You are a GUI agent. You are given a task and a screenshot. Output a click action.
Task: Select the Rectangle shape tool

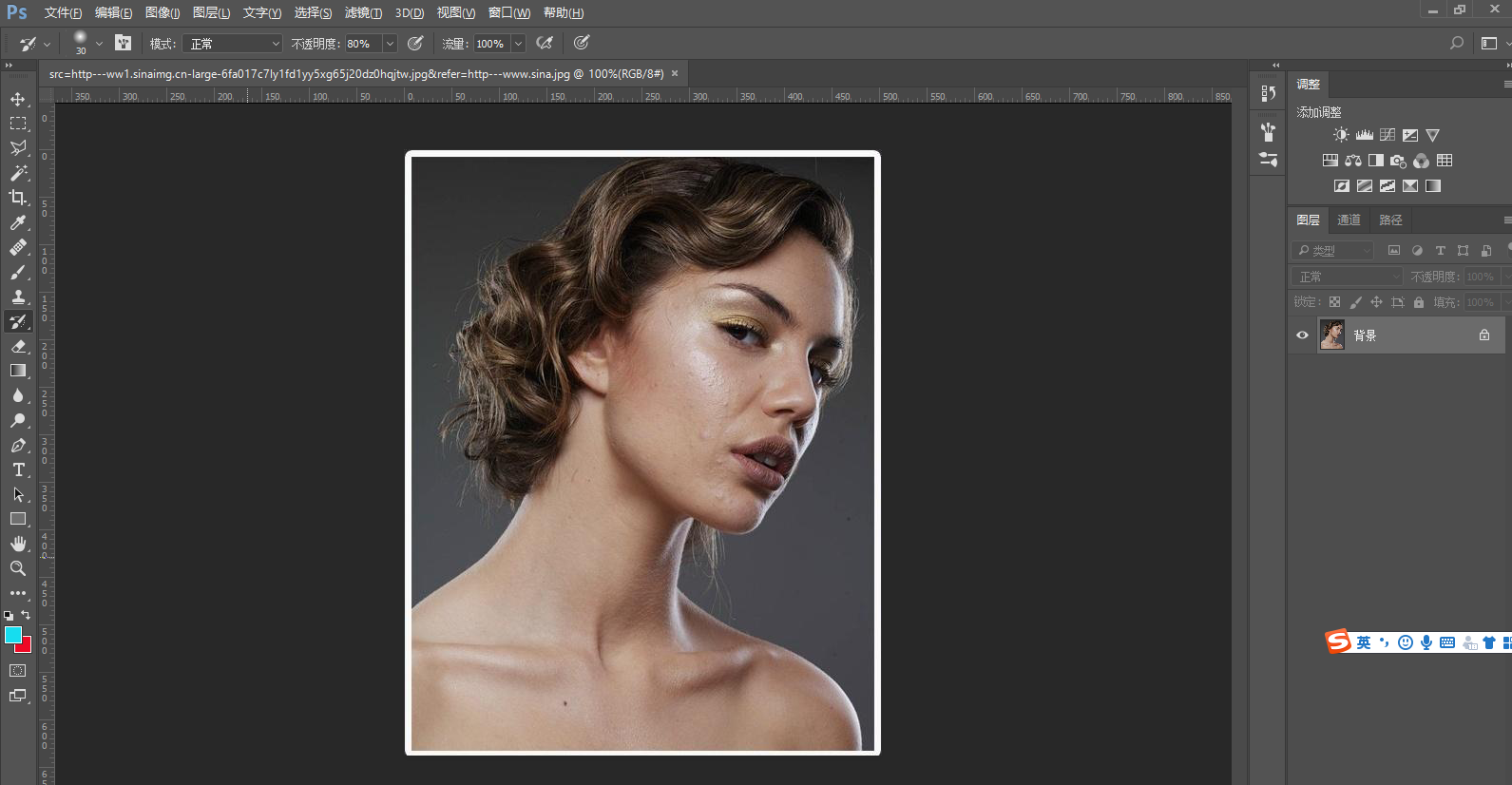pos(18,519)
